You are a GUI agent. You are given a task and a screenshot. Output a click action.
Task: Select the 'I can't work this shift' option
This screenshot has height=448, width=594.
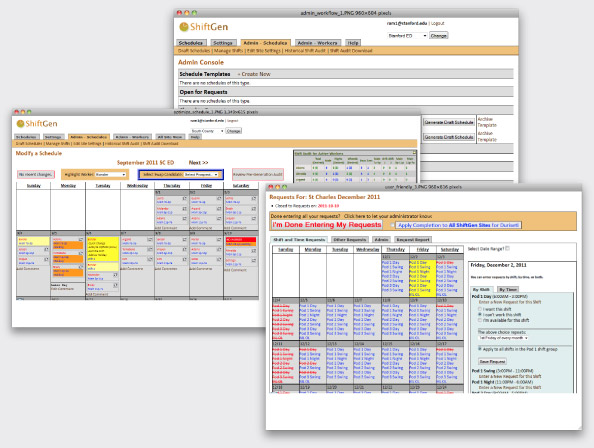[x=480, y=314]
